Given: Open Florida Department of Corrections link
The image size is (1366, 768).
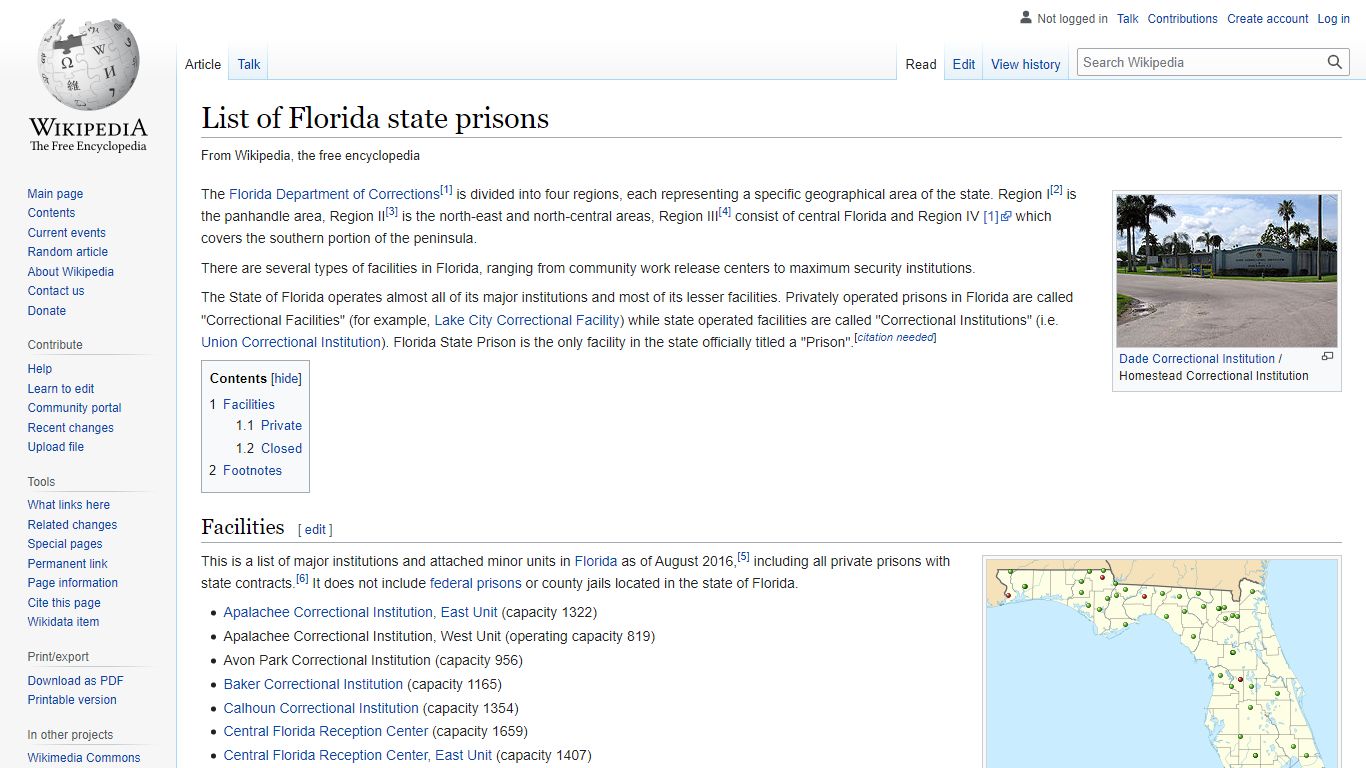Looking at the screenshot, I should coord(334,194).
